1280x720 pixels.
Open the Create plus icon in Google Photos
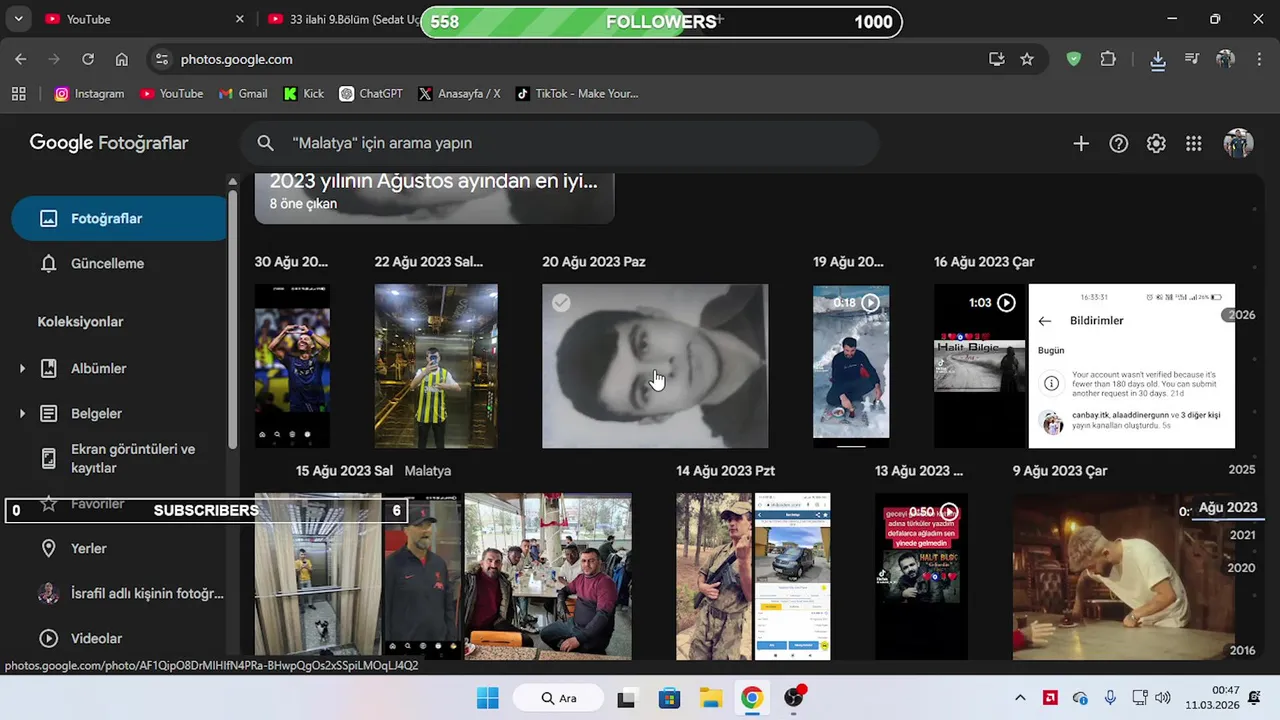tap(1081, 143)
